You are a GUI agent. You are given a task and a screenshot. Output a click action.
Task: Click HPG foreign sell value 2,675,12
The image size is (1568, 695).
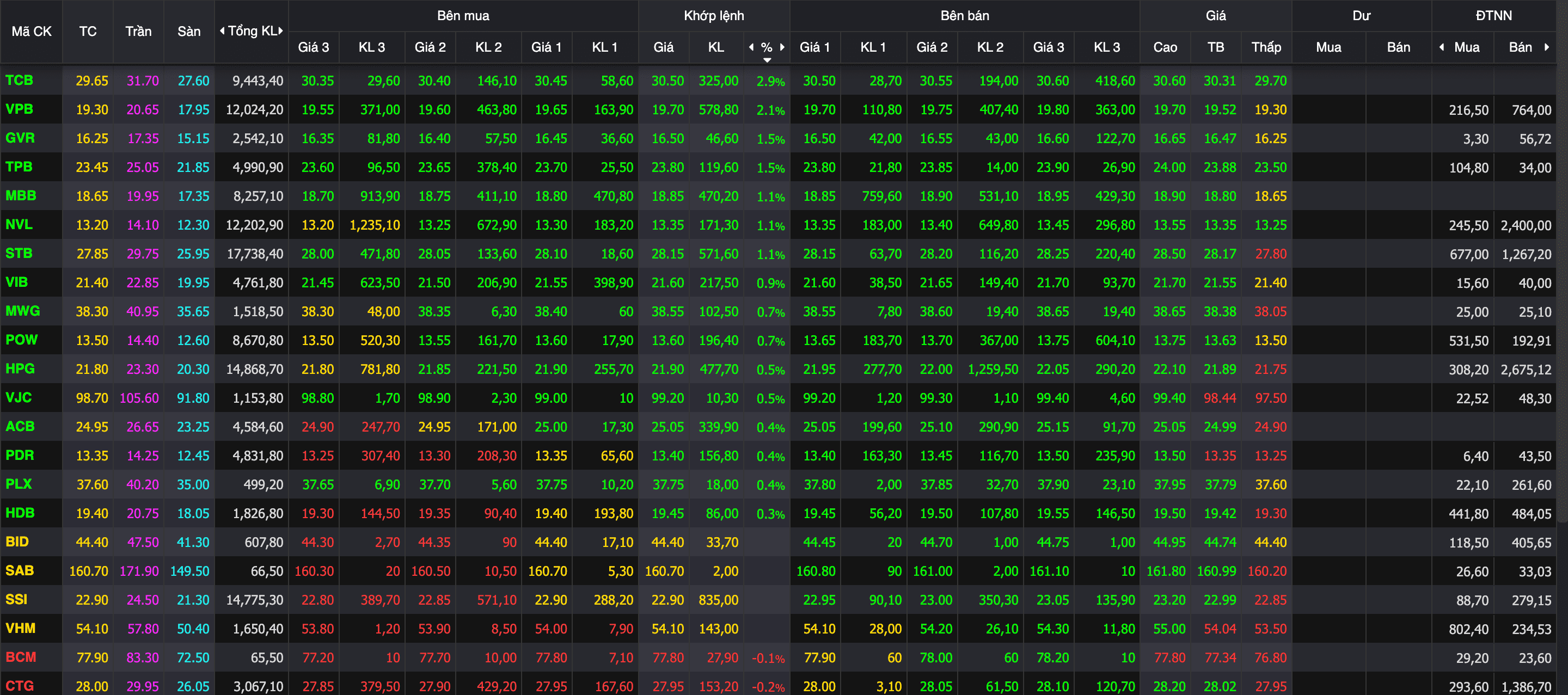1526,370
